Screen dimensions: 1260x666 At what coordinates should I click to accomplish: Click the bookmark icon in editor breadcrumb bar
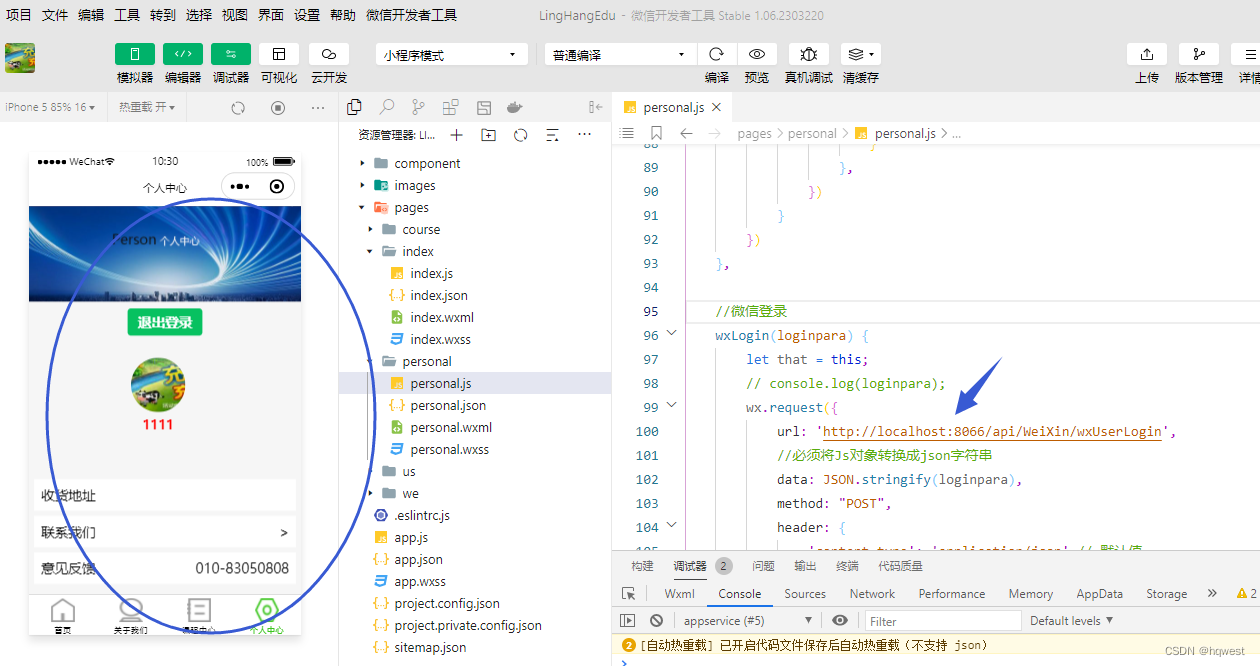coord(656,133)
